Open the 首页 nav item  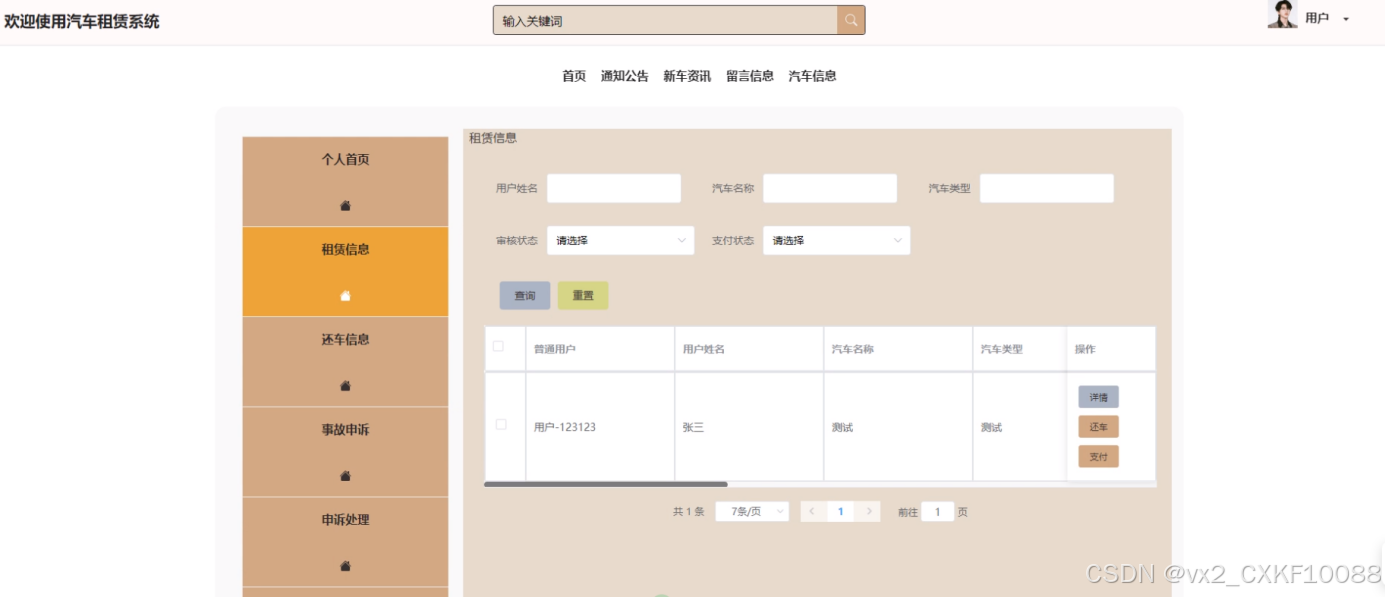[x=574, y=76]
